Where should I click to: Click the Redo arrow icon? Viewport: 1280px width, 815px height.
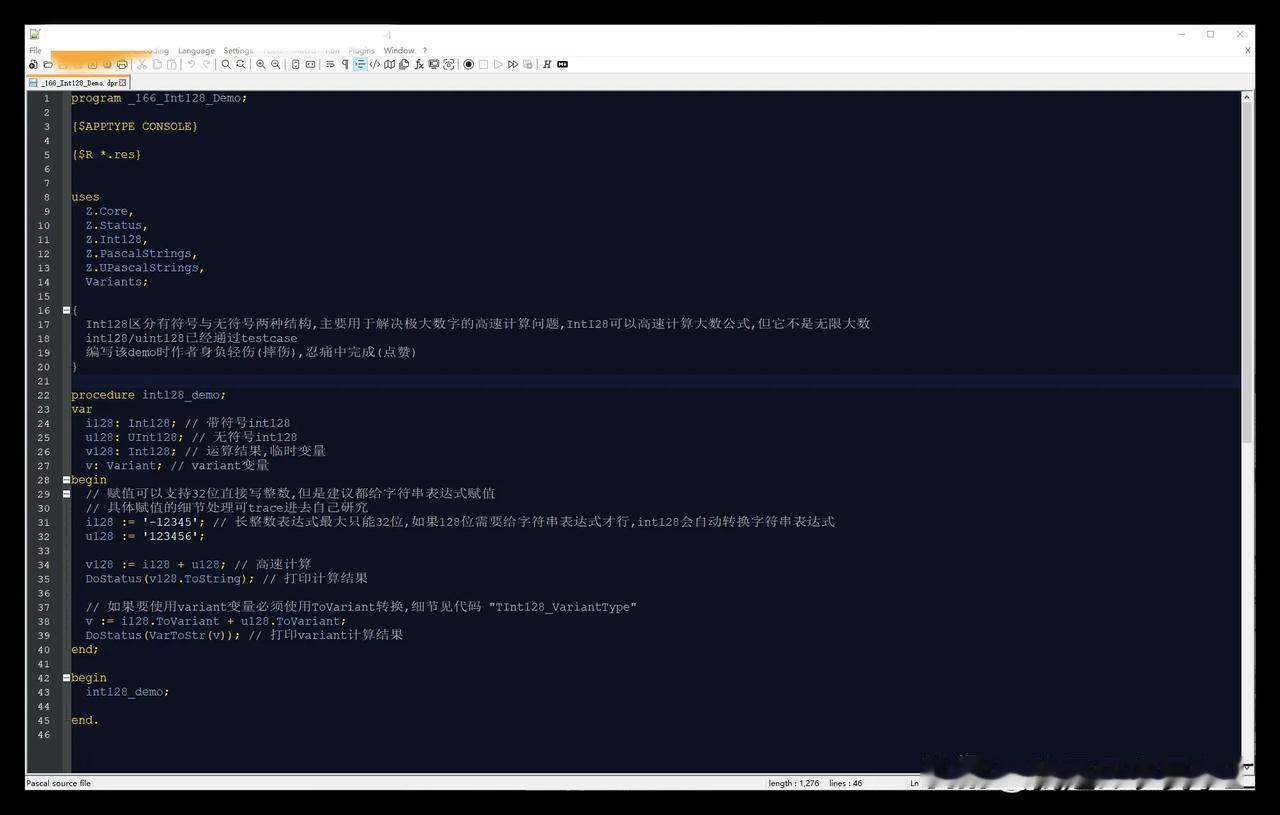[206, 64]
